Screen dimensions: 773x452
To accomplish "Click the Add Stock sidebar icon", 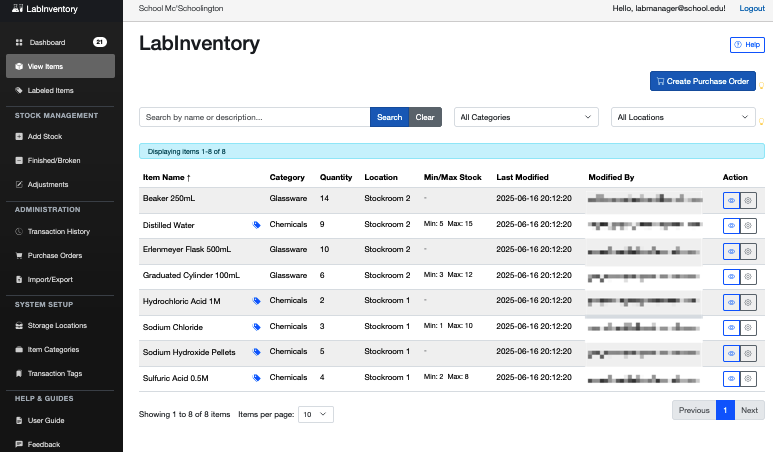I will 20,136.
